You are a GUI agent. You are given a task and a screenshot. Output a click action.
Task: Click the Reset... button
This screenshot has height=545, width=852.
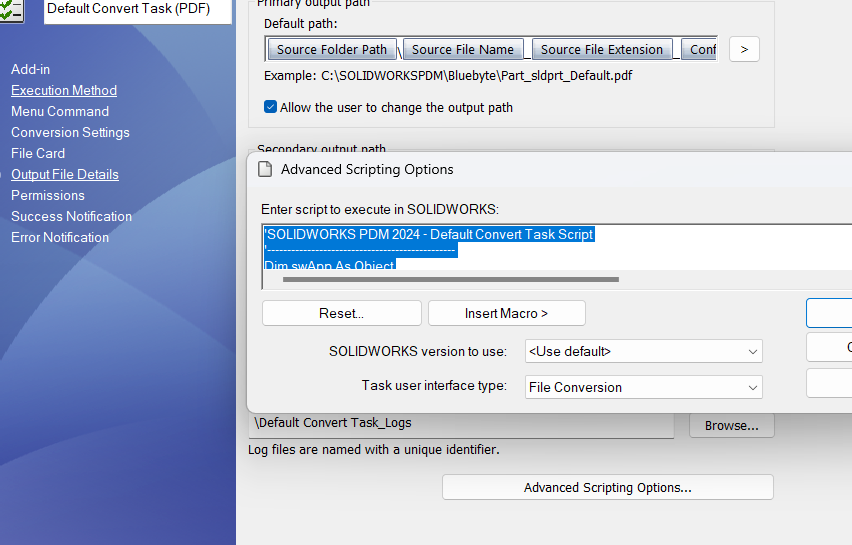(x=342, y=314)
